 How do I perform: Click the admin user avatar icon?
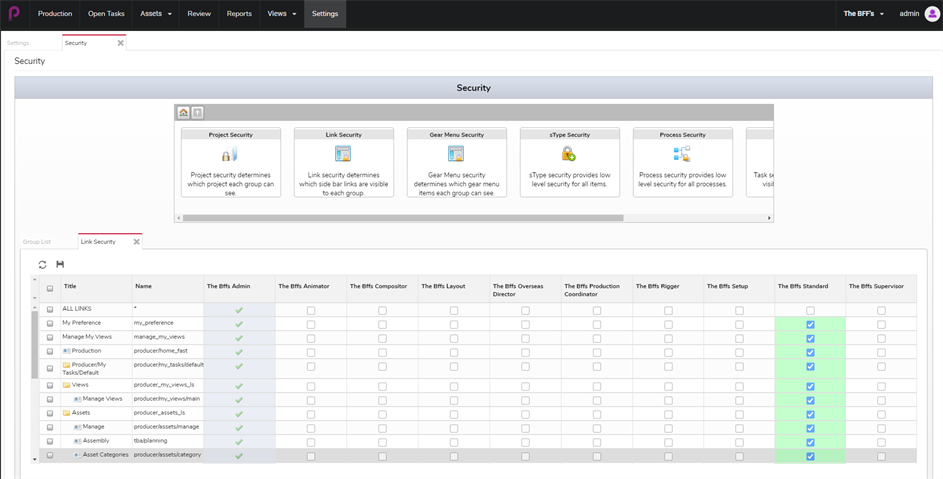click(x=932, y=14)
